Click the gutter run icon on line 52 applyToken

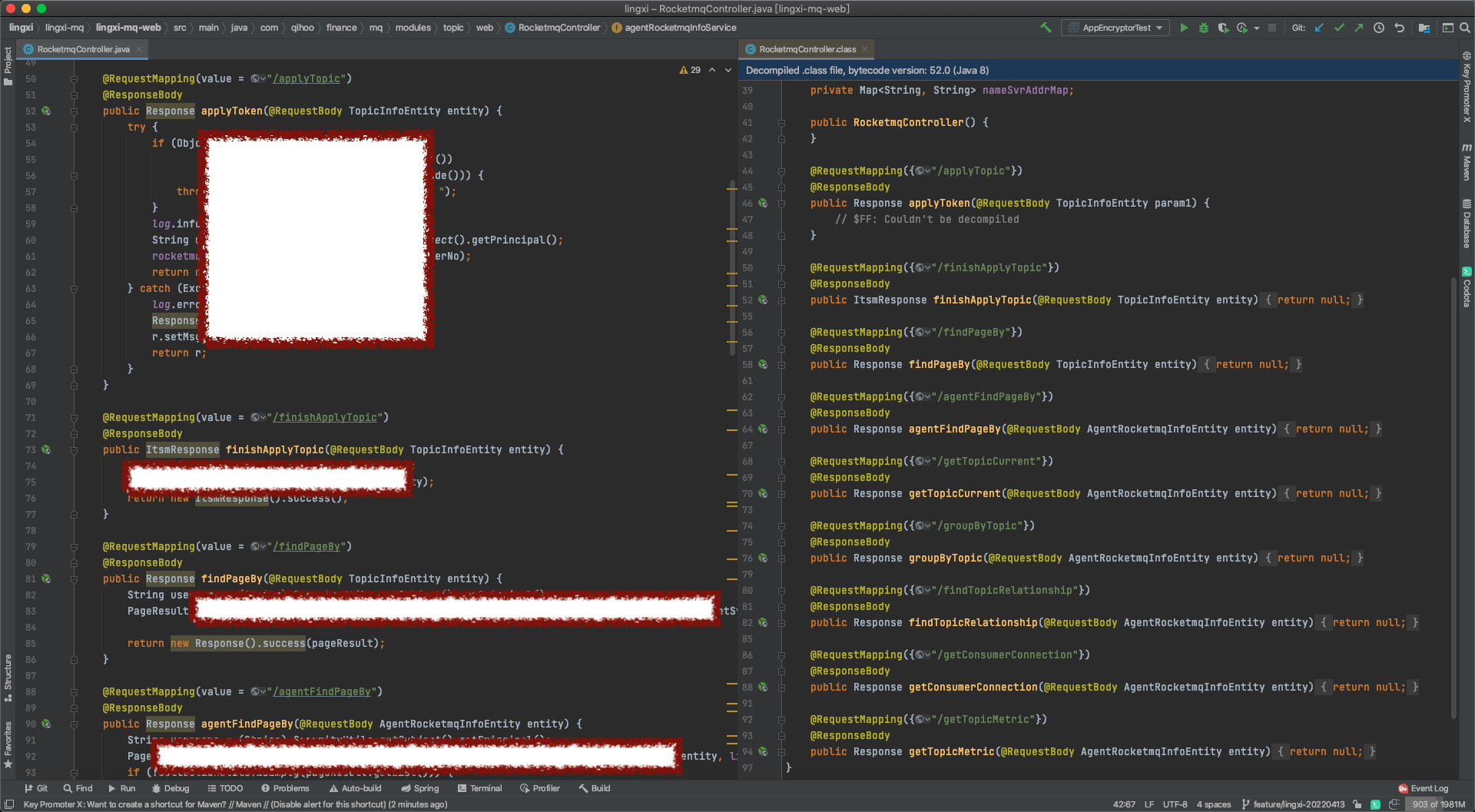tap(46, 111)
